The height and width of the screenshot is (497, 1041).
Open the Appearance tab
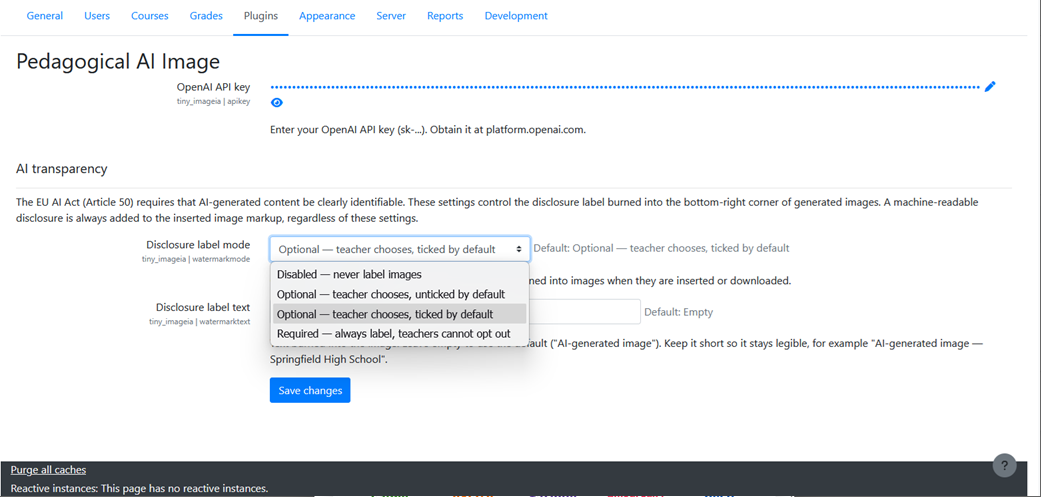coord(327,16)
